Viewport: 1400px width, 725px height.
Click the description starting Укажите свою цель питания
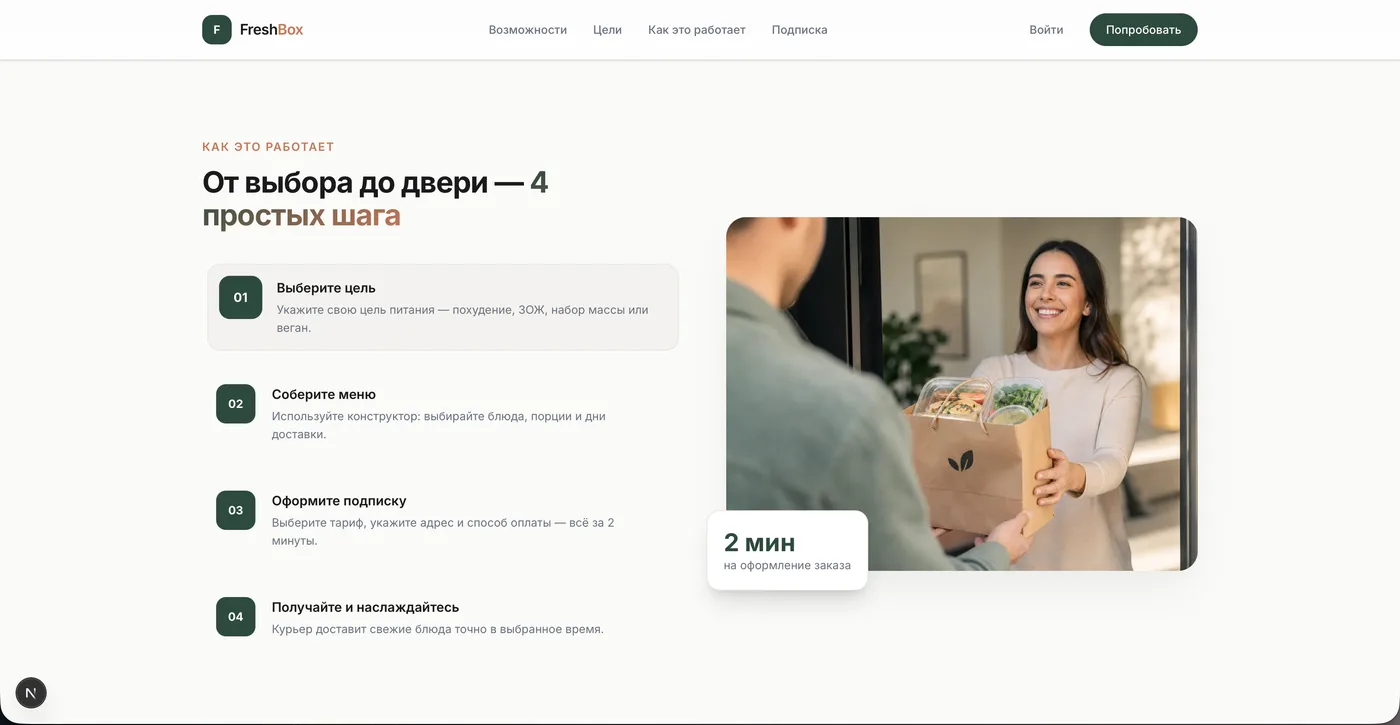point(463,319)
